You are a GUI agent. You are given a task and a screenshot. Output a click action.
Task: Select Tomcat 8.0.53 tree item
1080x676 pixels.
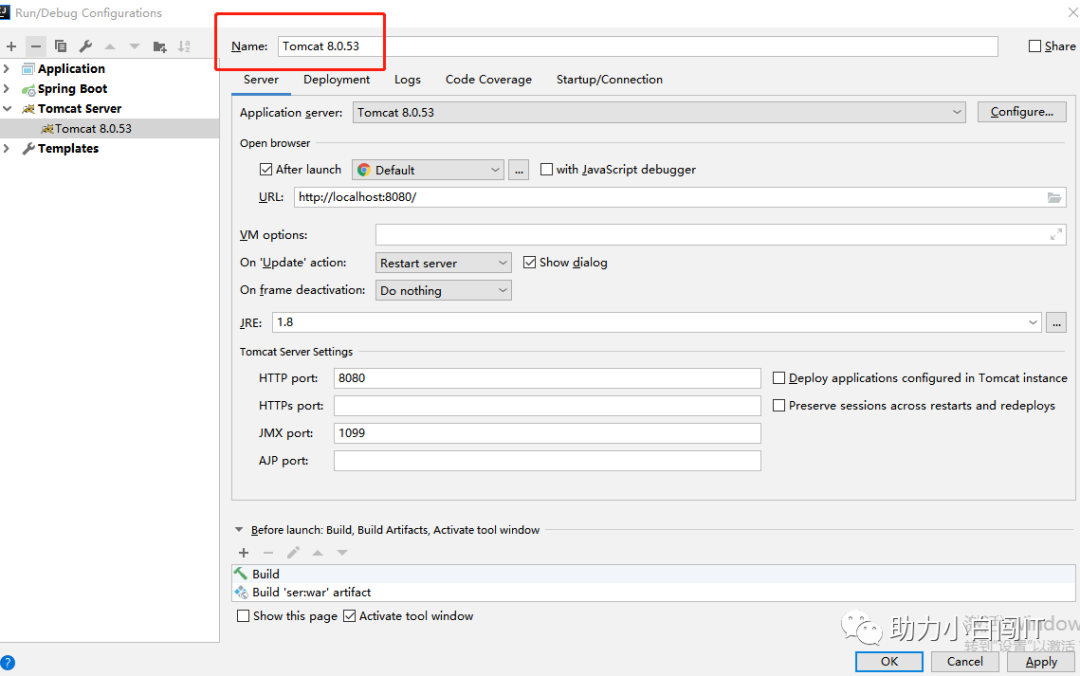(x=110, y=129)
